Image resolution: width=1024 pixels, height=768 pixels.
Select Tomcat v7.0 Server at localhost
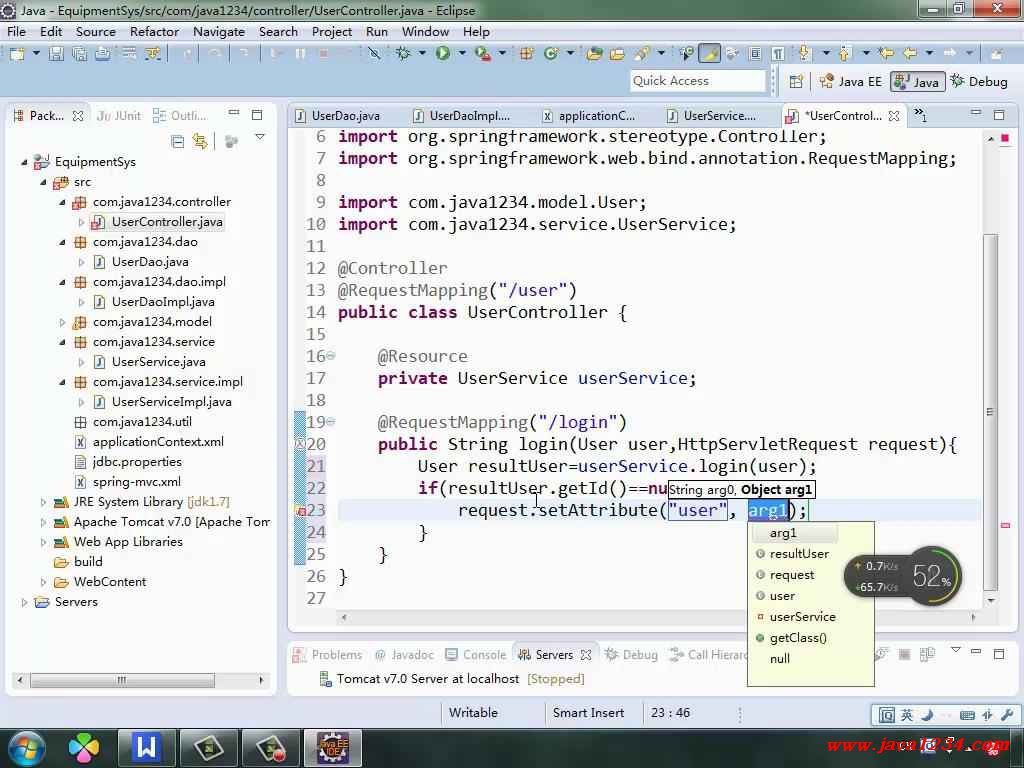(x=451, y=679)
